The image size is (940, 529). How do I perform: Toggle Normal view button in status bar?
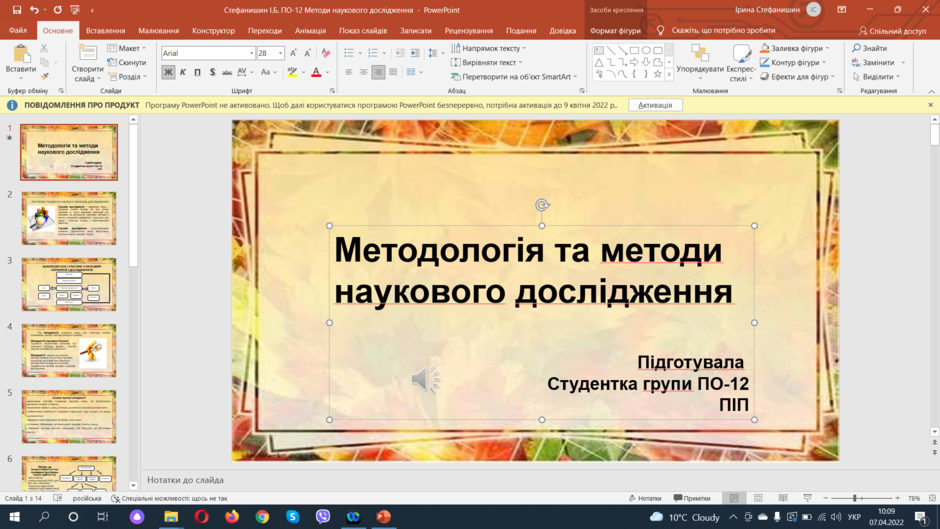pyautogui.click(x=734, y=498)
